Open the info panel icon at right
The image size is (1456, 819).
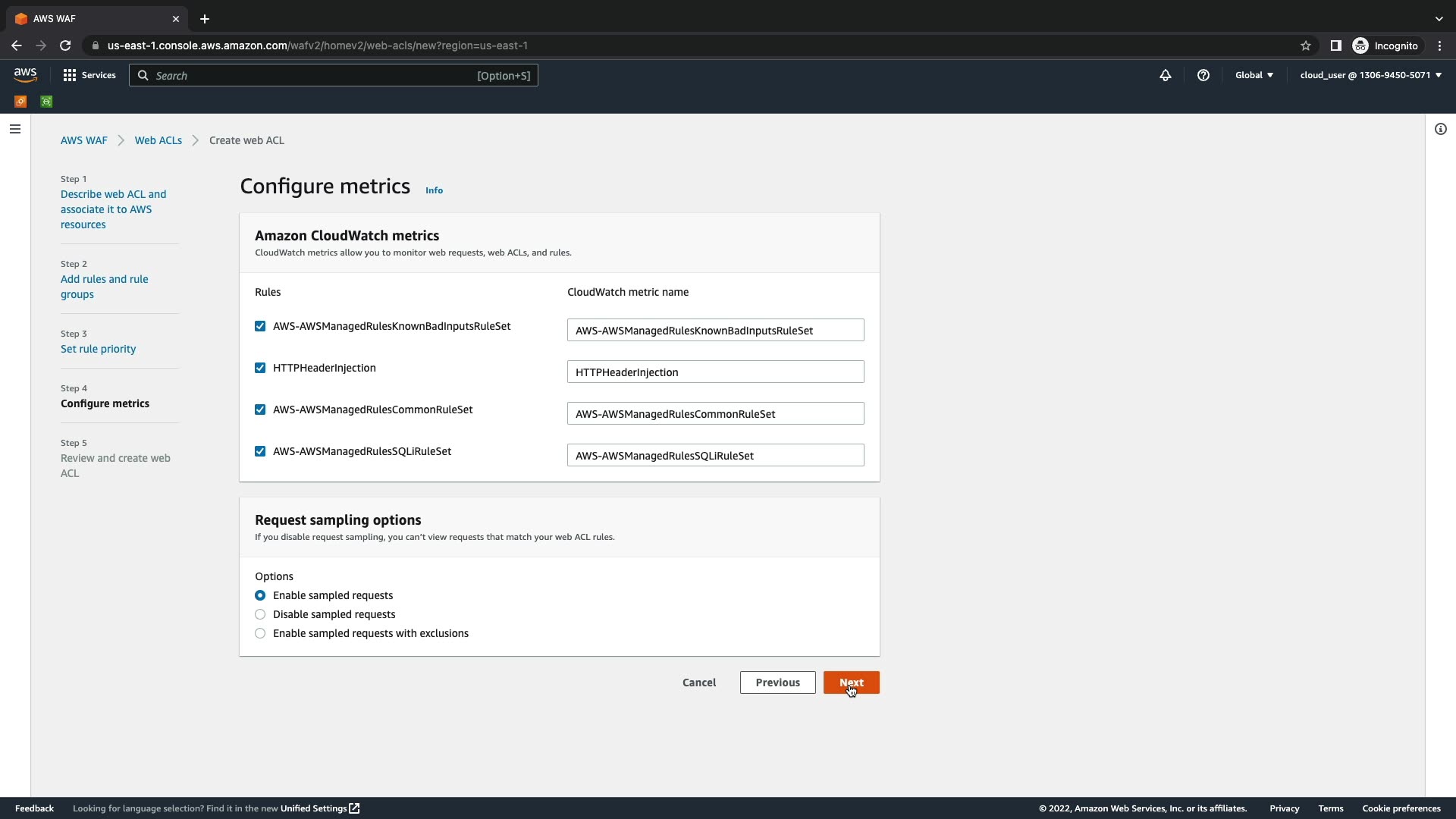tap(1440, 129)
